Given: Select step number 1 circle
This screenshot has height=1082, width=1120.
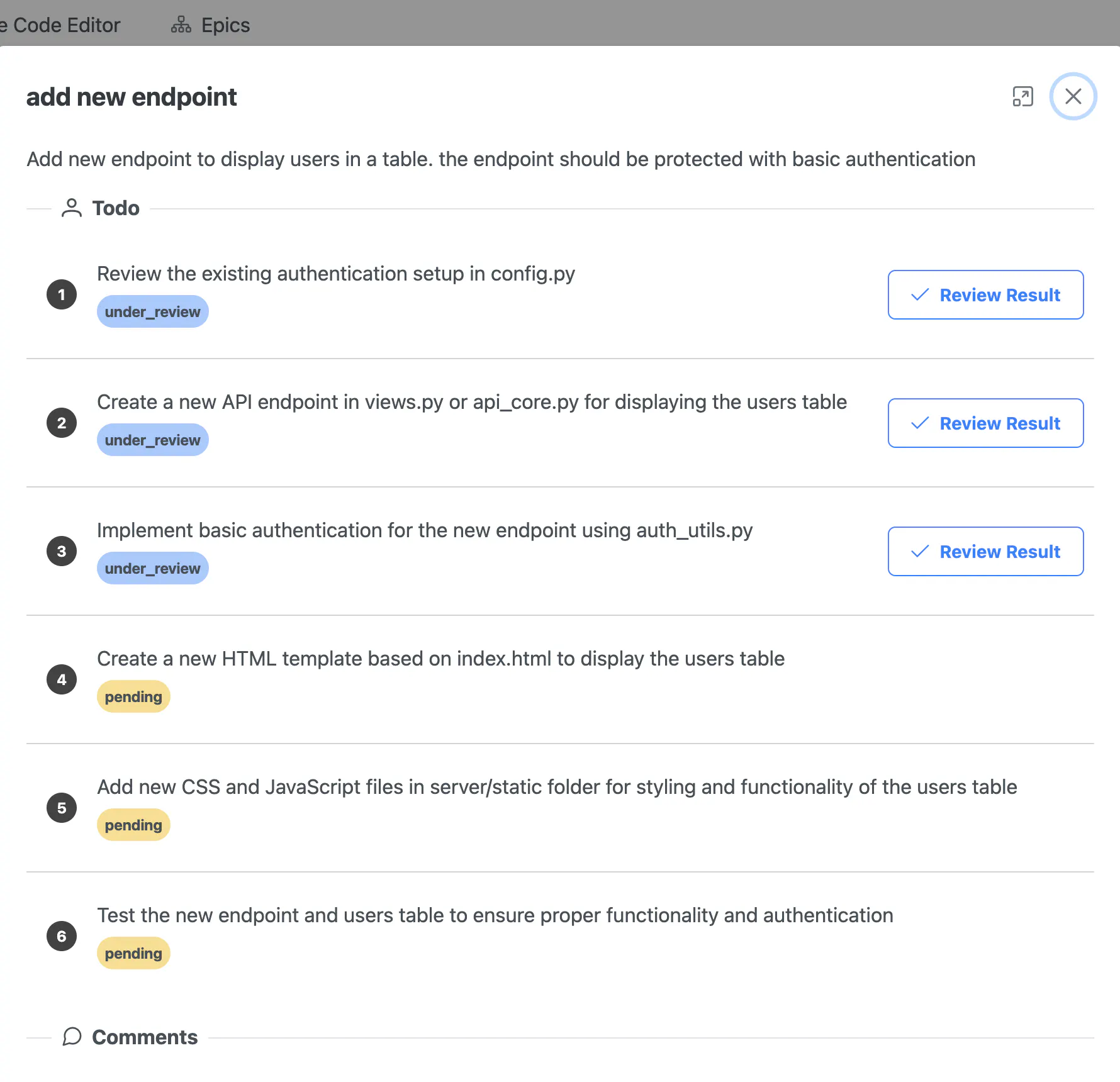Looking at the screenshot, I should coord(62,294).
